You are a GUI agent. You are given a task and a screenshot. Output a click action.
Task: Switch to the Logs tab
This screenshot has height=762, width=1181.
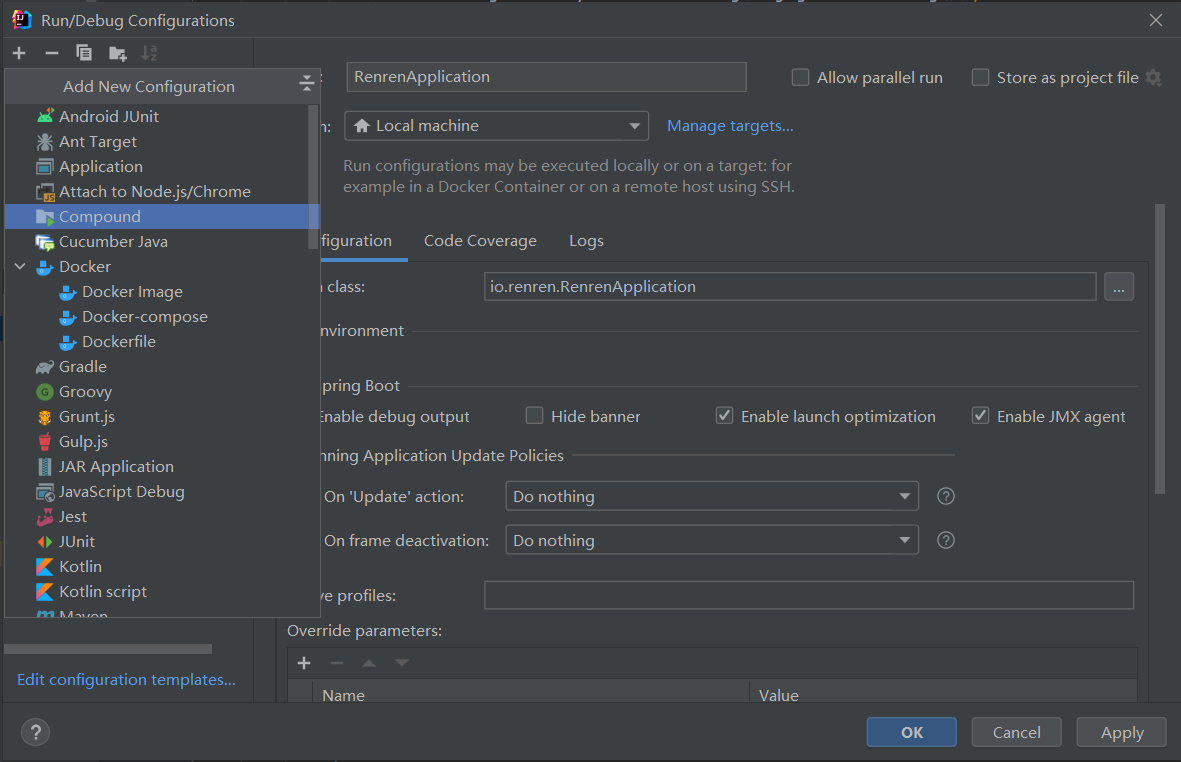[x=586, y=241]
